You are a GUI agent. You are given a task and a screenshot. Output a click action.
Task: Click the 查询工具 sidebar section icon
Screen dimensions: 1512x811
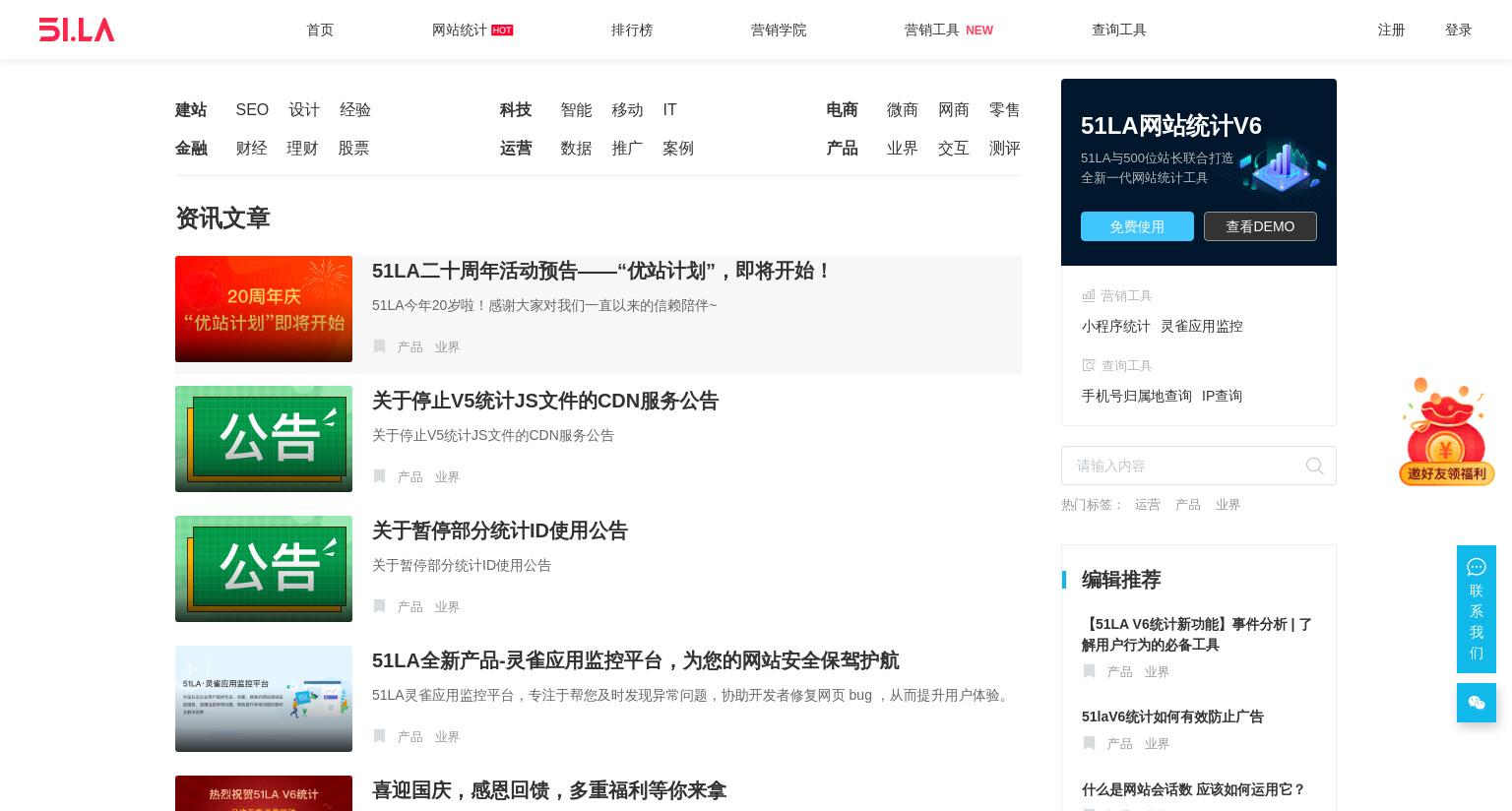pos(1089,365)
